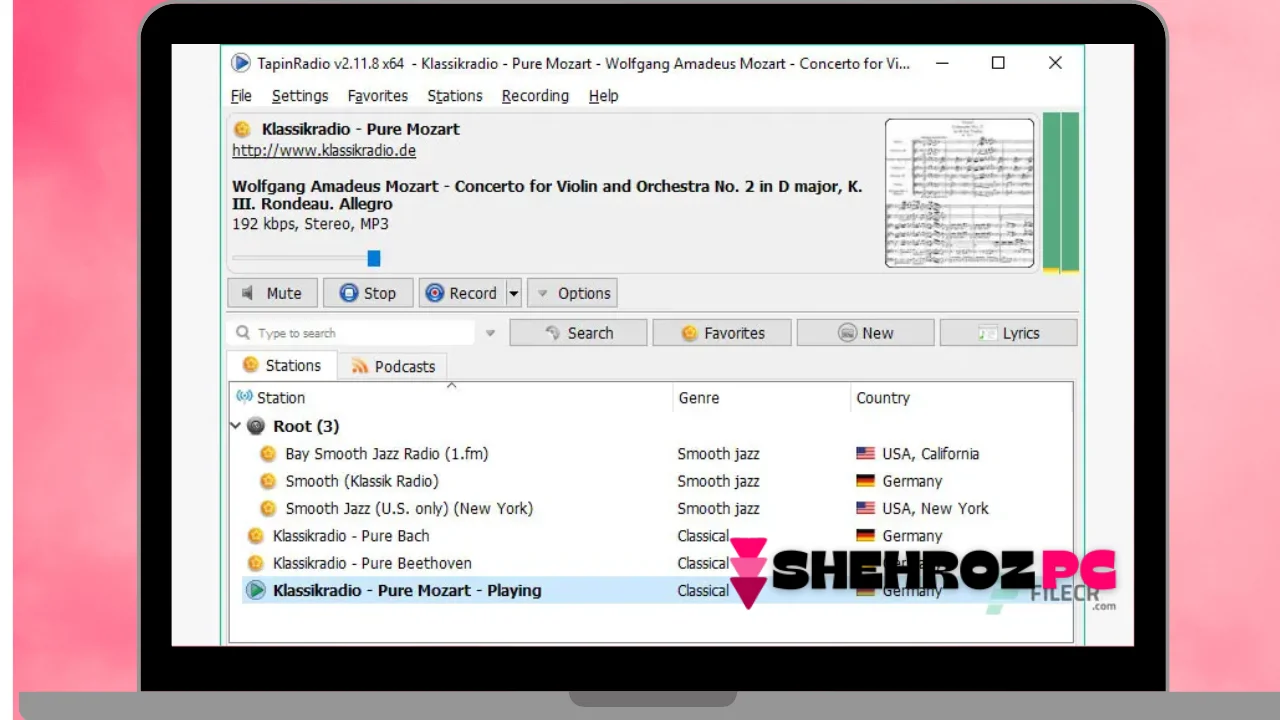Open the Help menu
This screenshot has height=720, width=1280.
click(604, 96)
